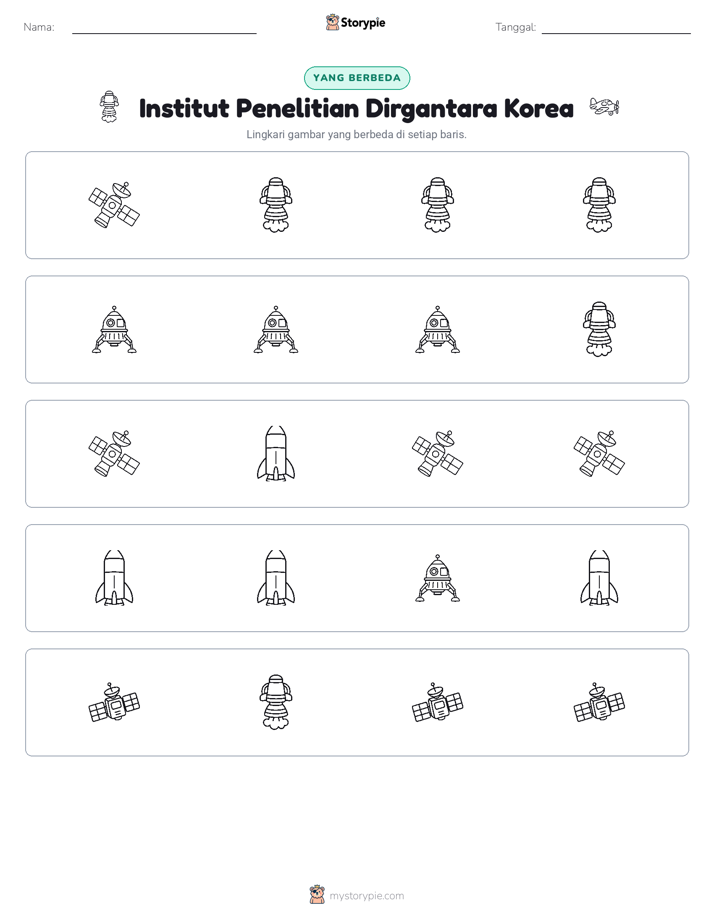This screenshot has width=714, height=924.
Task: Click the YANG BERBEDA badge
Action: coord(356,78)
